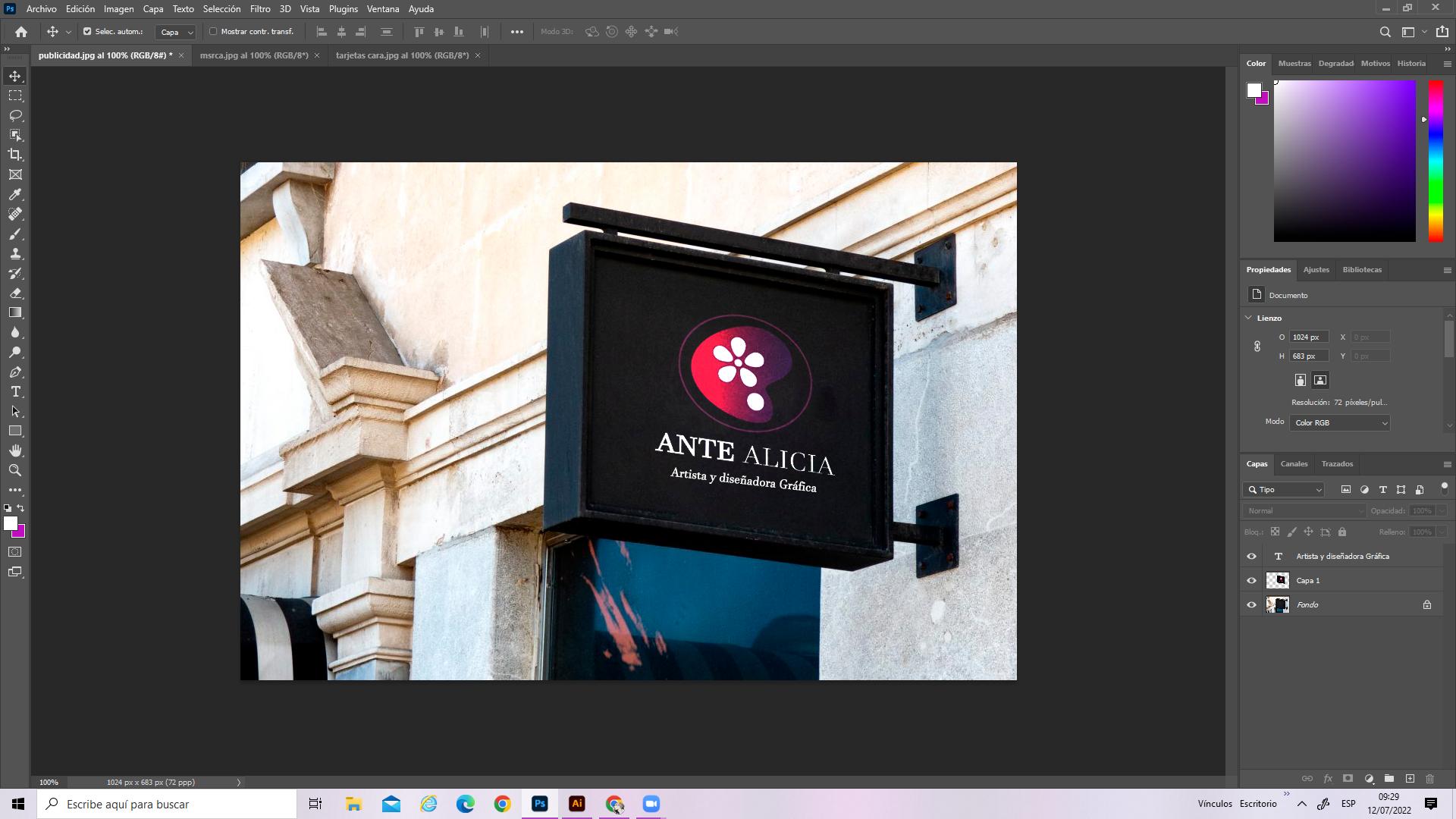
Task: Click the canvas width input field
Action: click(x=1308, y=337)
